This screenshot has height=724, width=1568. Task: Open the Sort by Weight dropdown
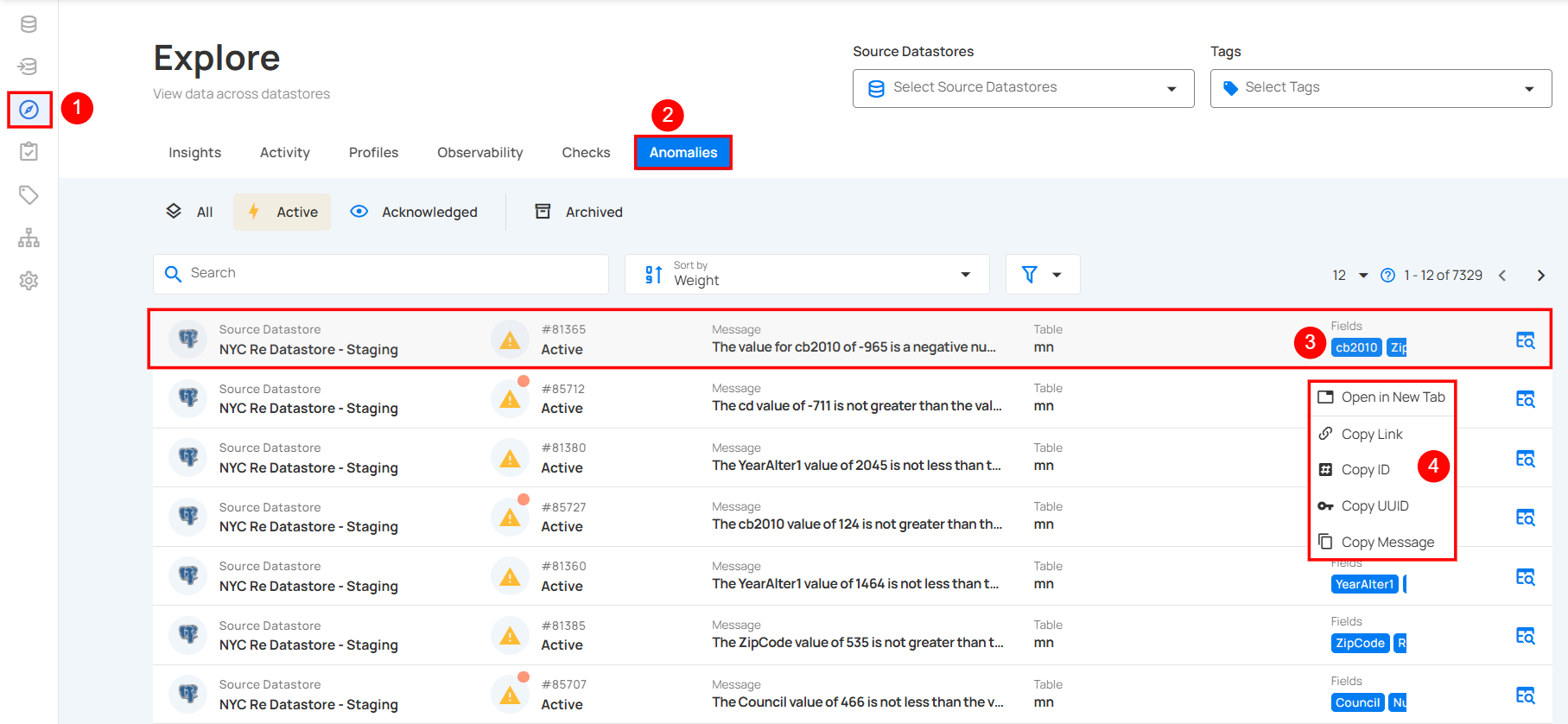tap(807, 275)
